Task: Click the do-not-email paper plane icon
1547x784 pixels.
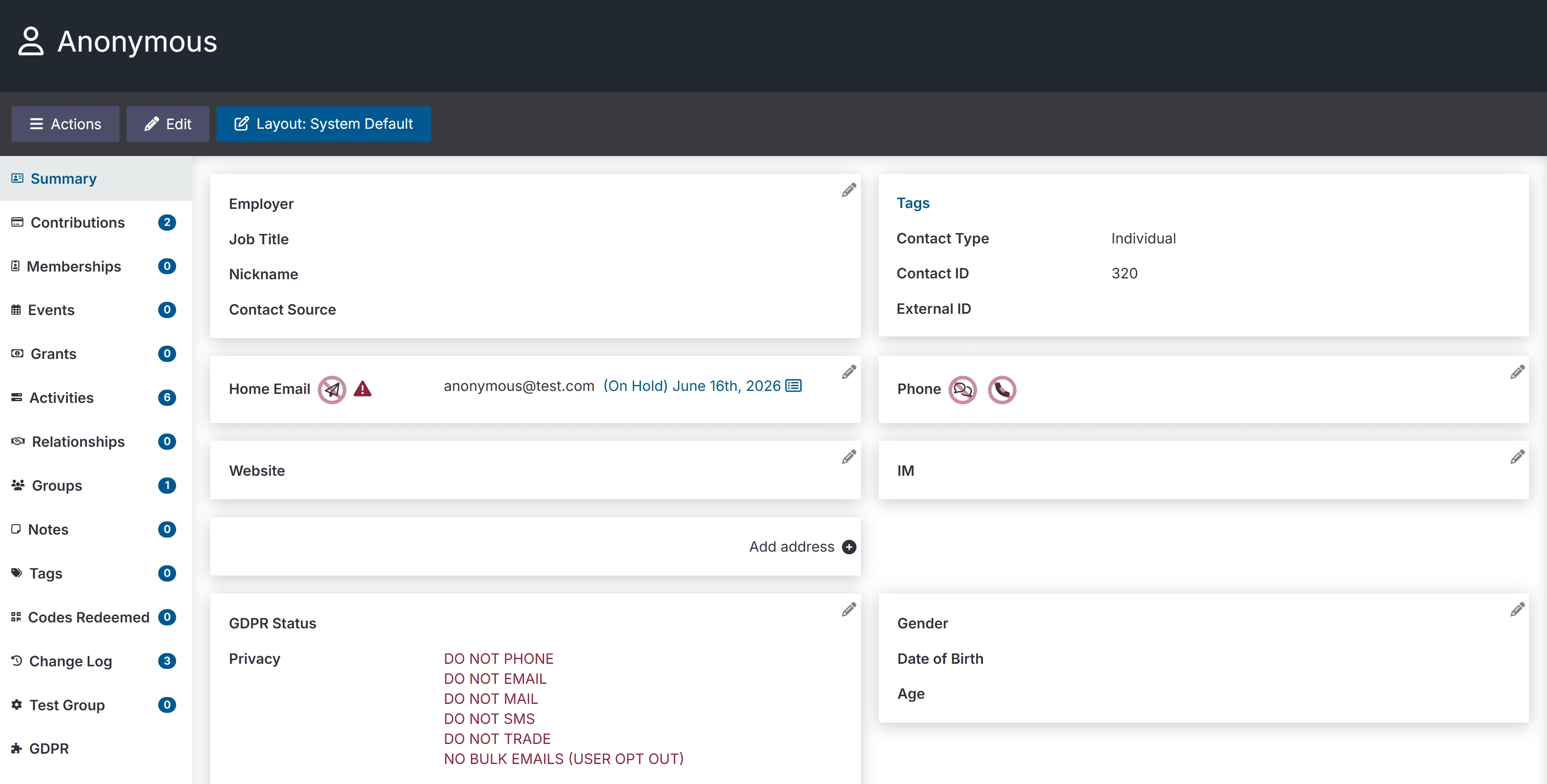Action: 332,390
